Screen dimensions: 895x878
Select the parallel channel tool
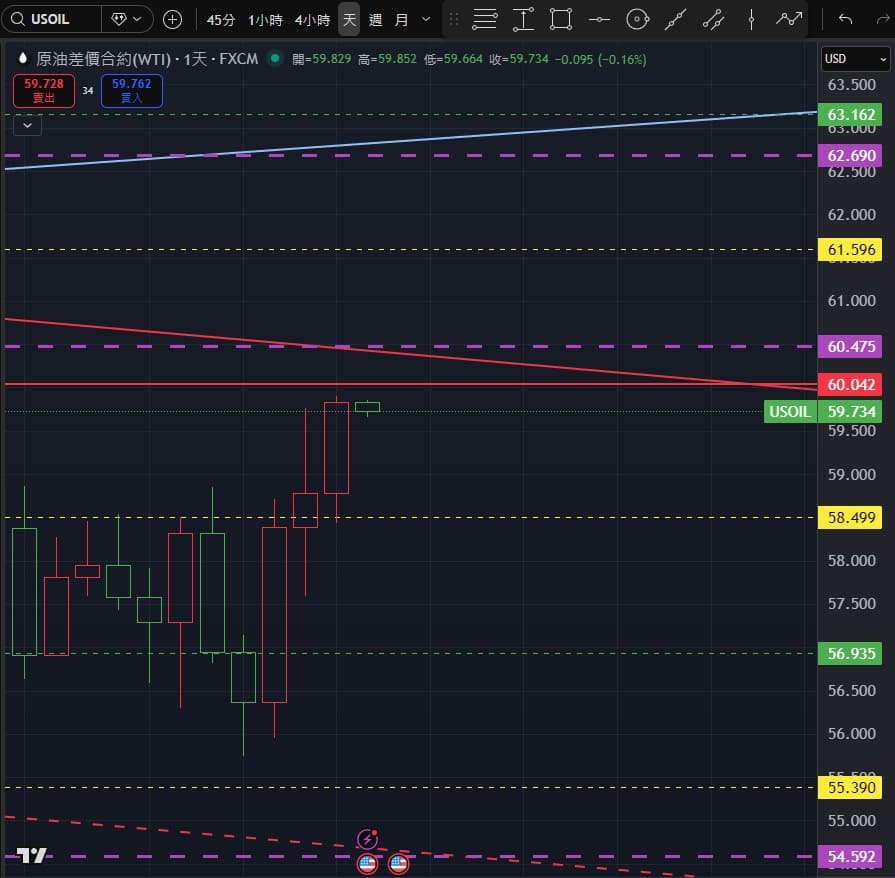click(713, 19)
